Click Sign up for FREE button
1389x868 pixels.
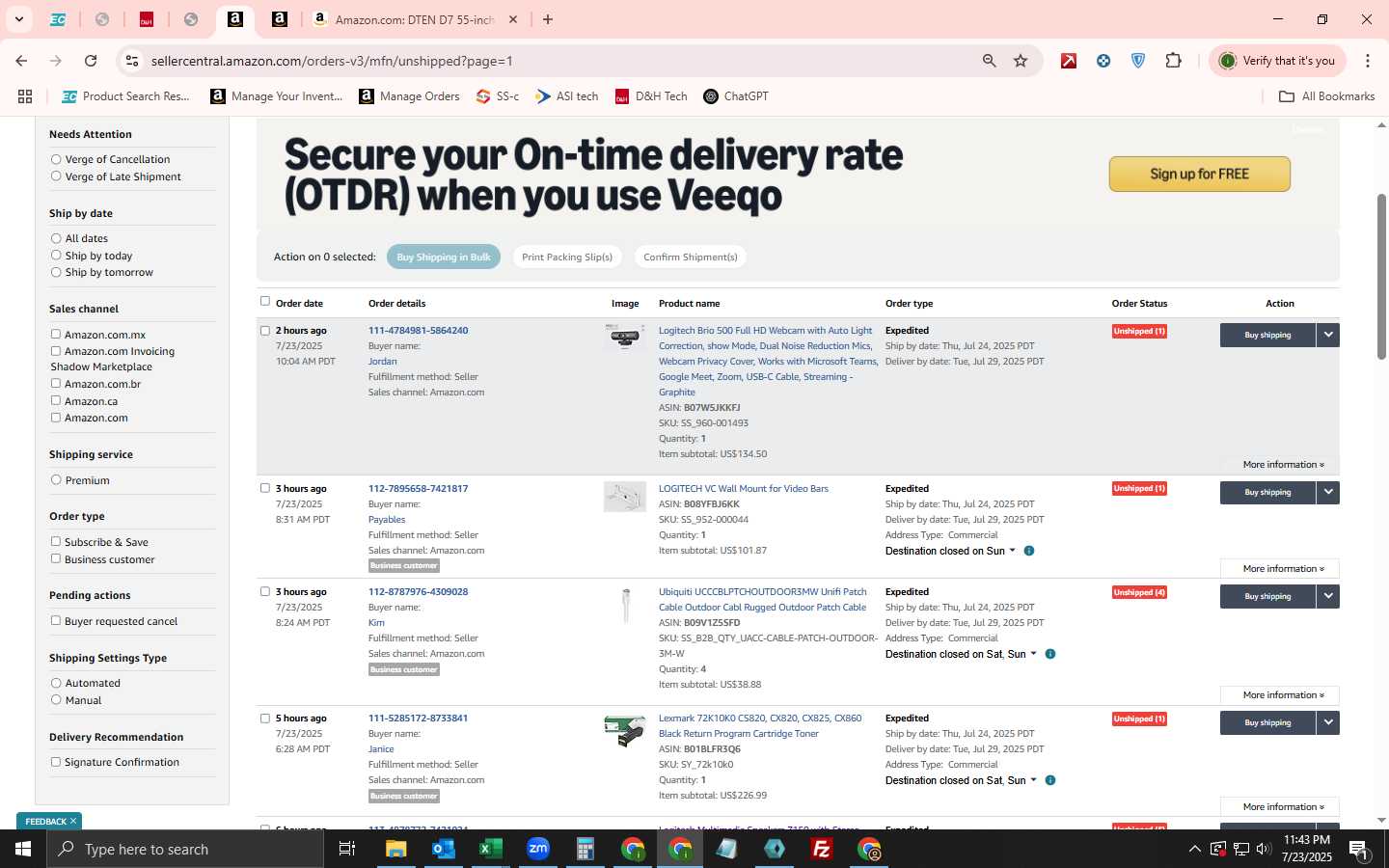pyautogui.click(x=1199, y=174)
